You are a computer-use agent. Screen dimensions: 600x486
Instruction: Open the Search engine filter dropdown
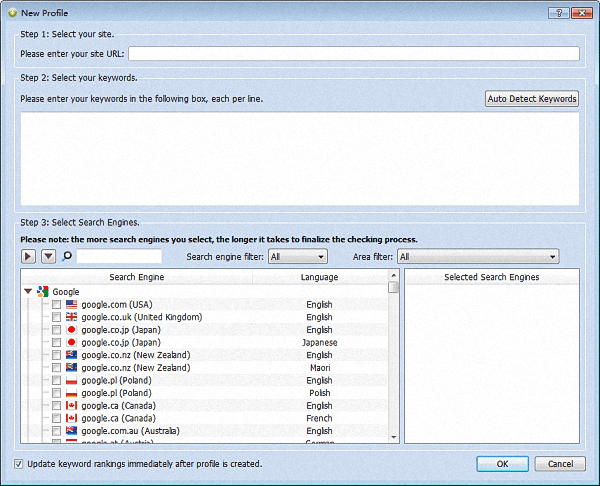point(297,257)
